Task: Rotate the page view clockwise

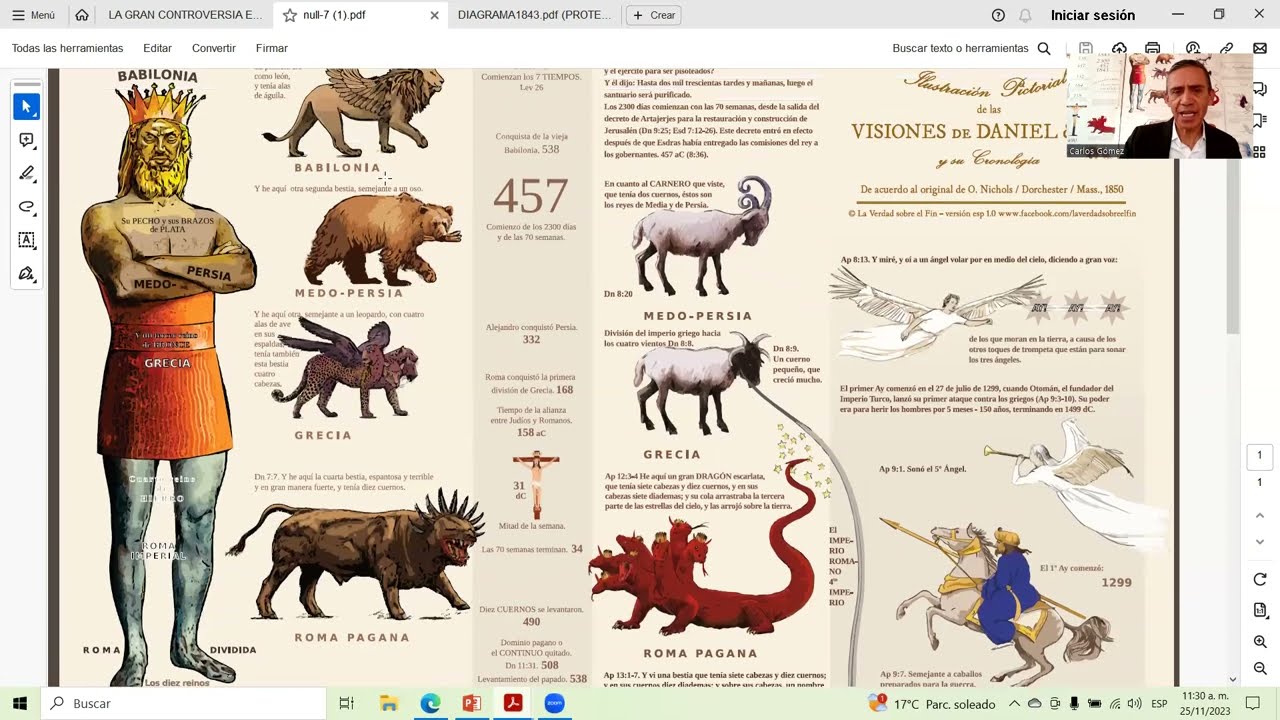Action: 1260,580
